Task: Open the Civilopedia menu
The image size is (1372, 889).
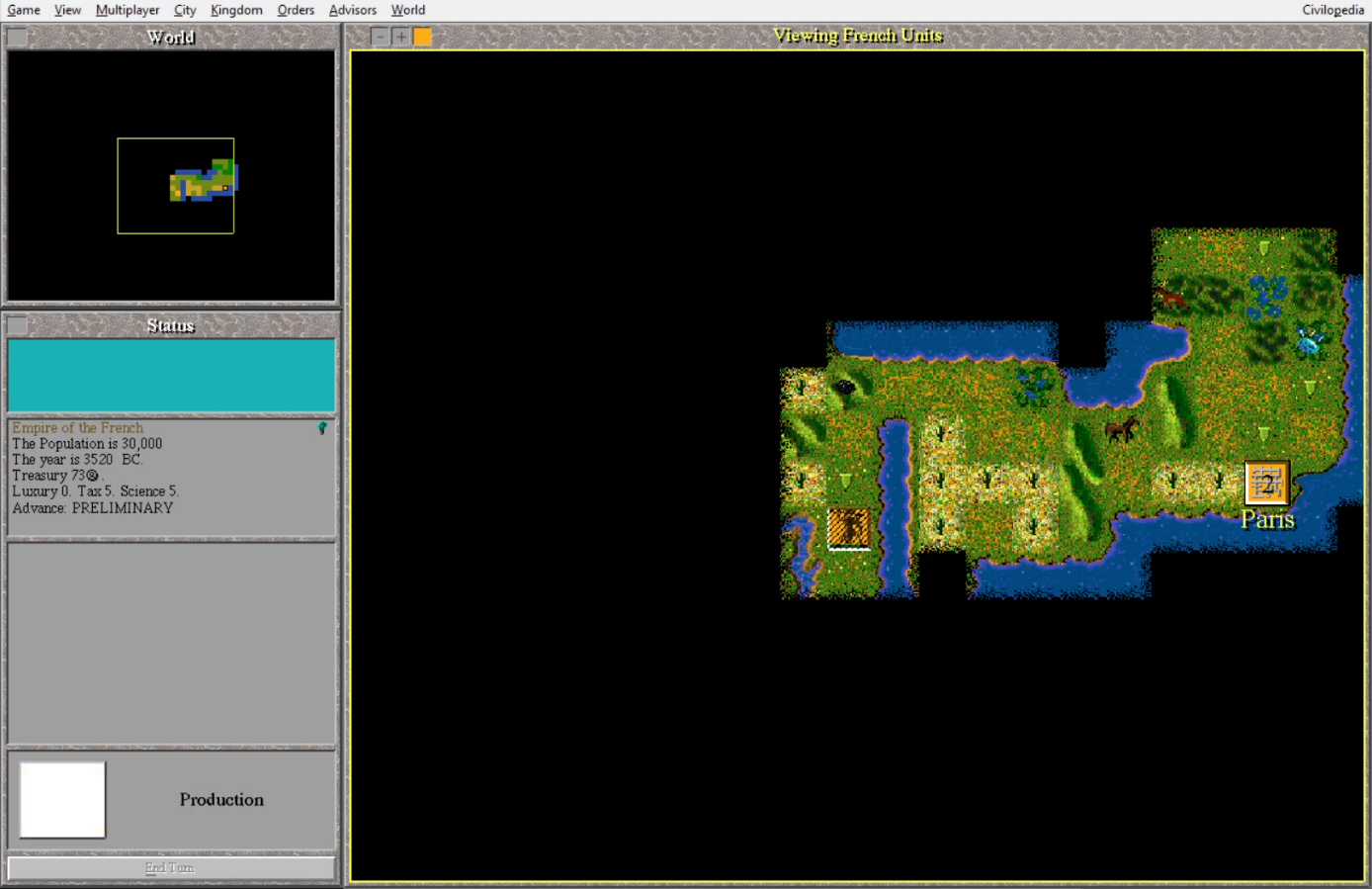Action: click(1332, 10)
